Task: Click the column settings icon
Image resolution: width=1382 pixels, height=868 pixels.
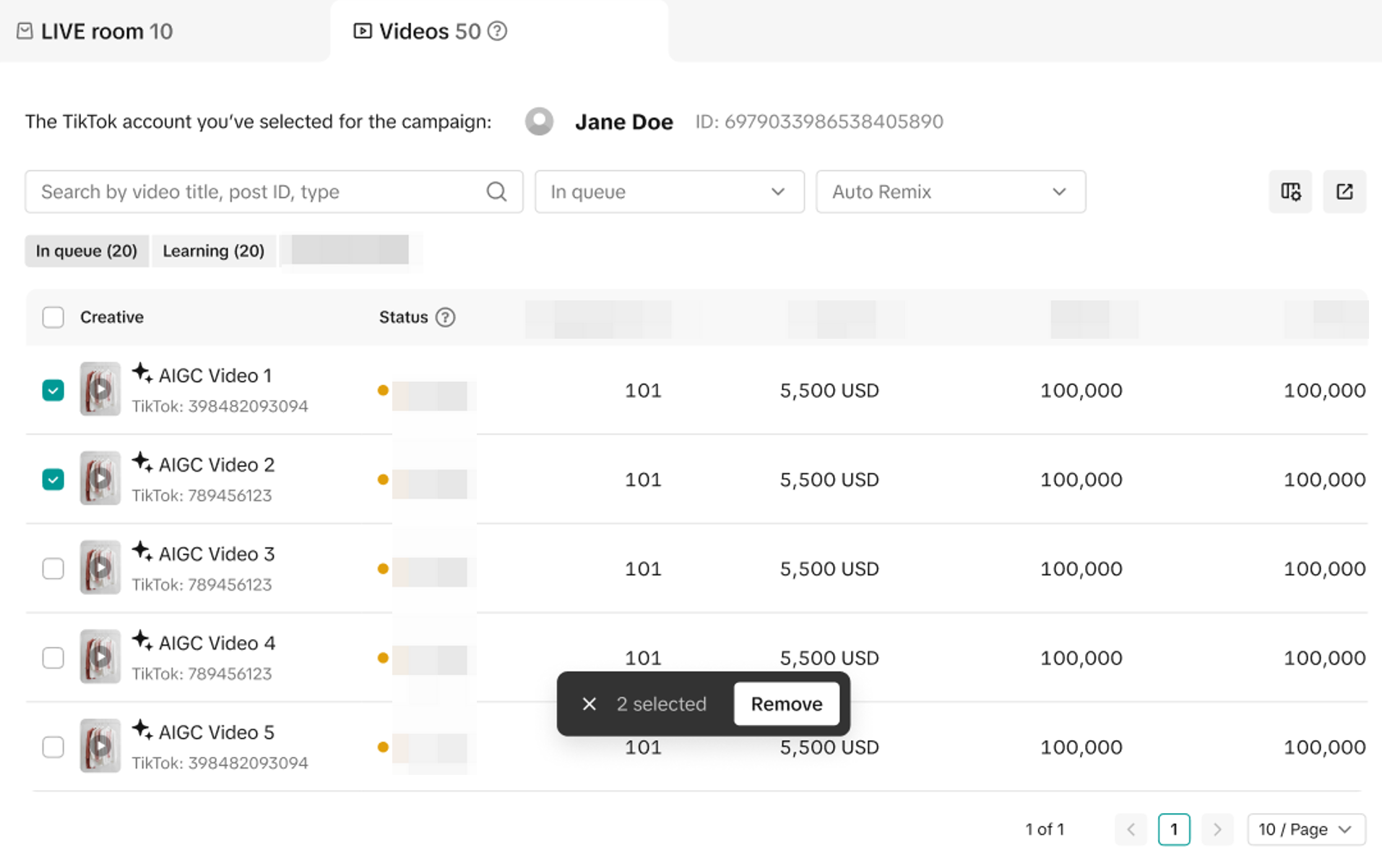Action: tap(1290, 191)
